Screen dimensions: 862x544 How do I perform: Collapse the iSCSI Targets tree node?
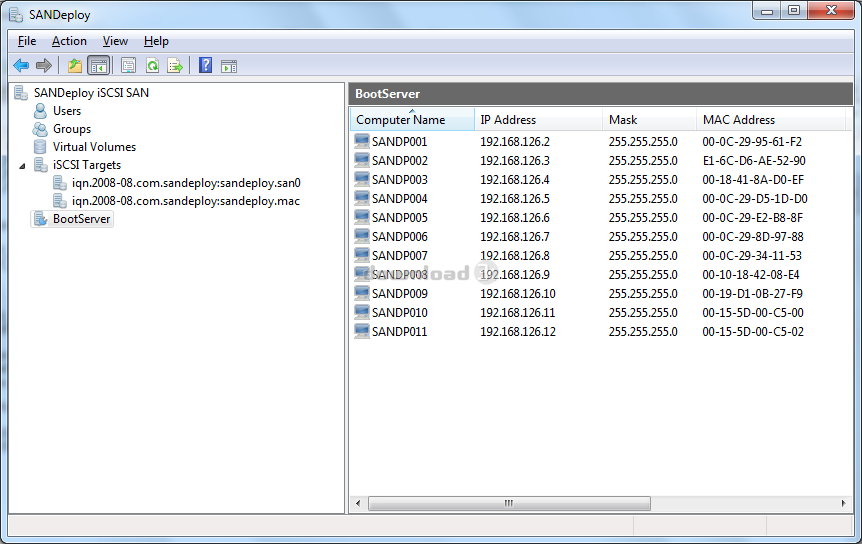(x=22, y=165)
